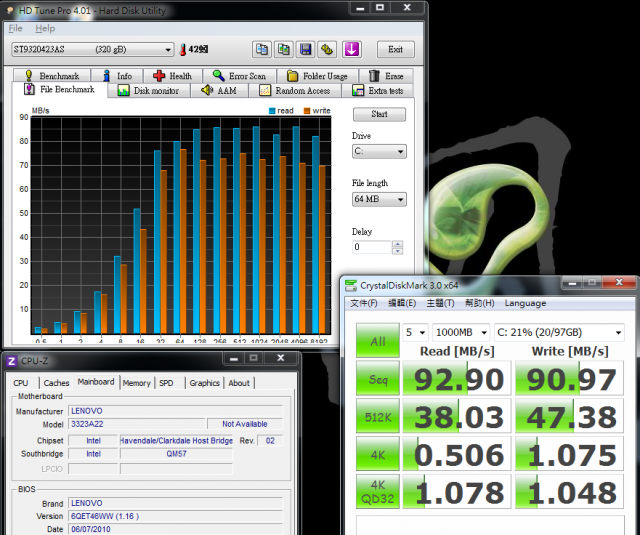Open CPU-Z Caches tab

pyautogui.click(x=56, y=383)
